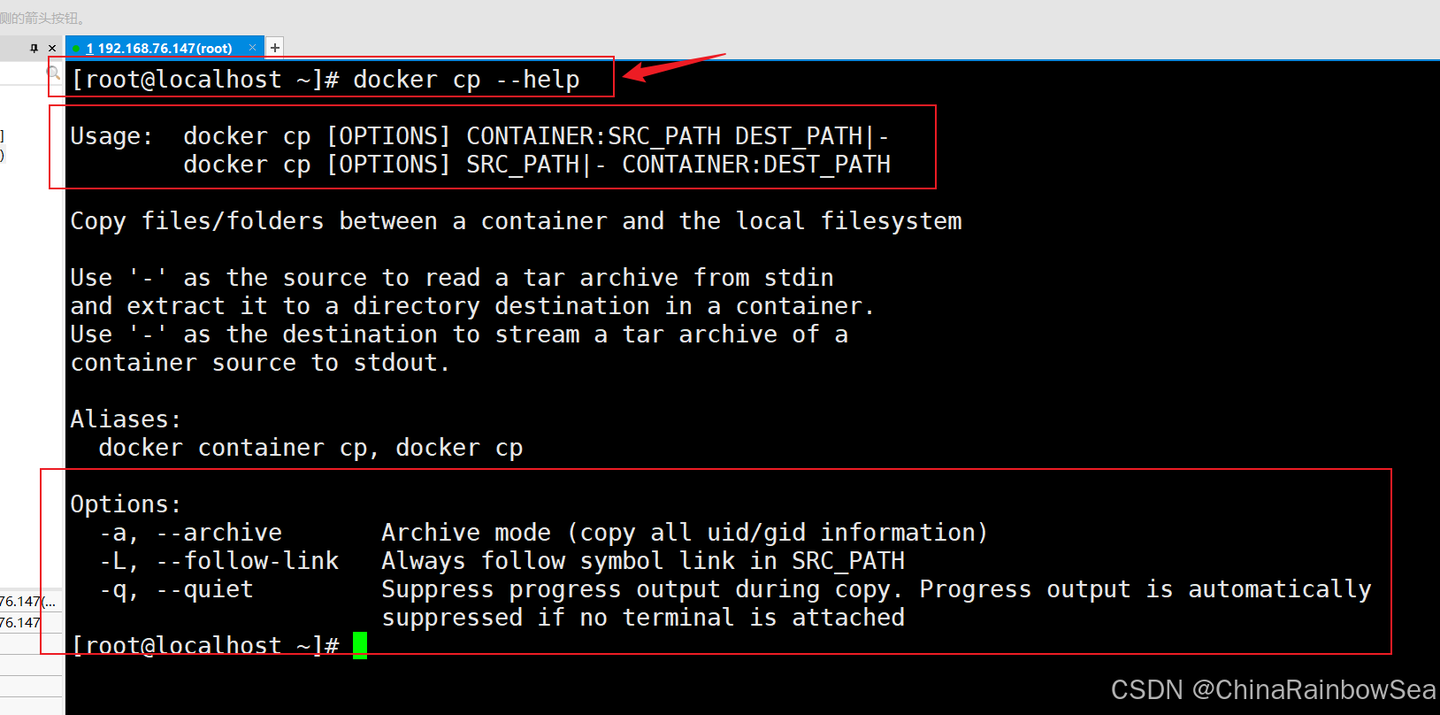
Task: Click the plus button to create another session
Action: (274, 47)
